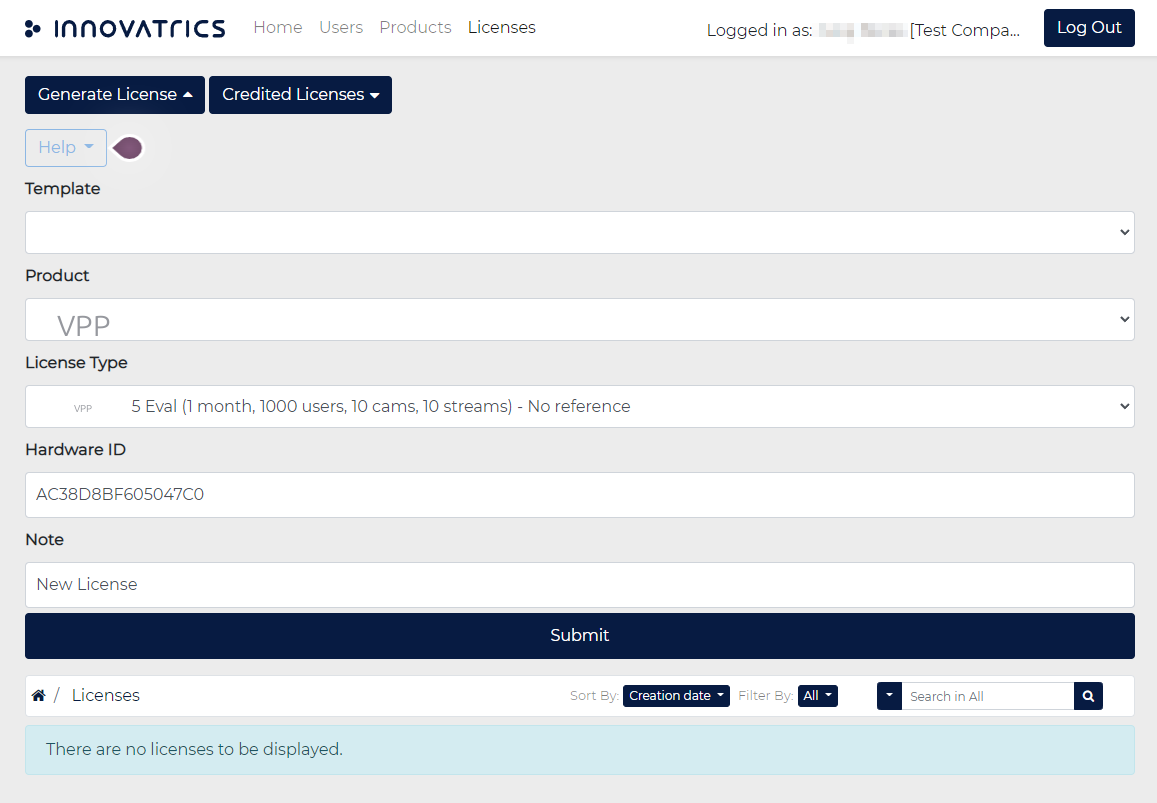
Task: Click the Hardware ID label
Action: point(75,449)
